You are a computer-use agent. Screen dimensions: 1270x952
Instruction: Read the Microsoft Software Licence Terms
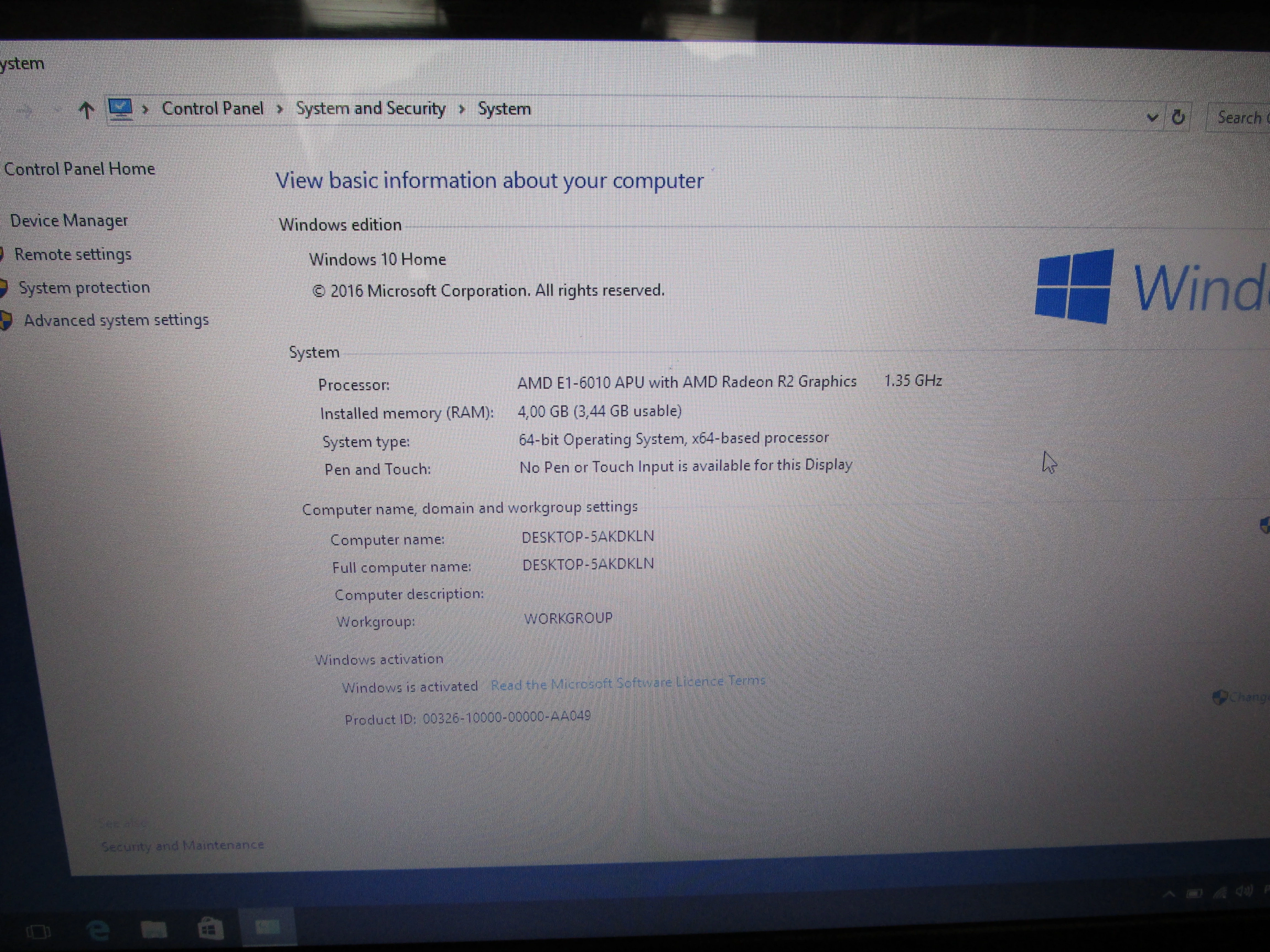[628, 683]
